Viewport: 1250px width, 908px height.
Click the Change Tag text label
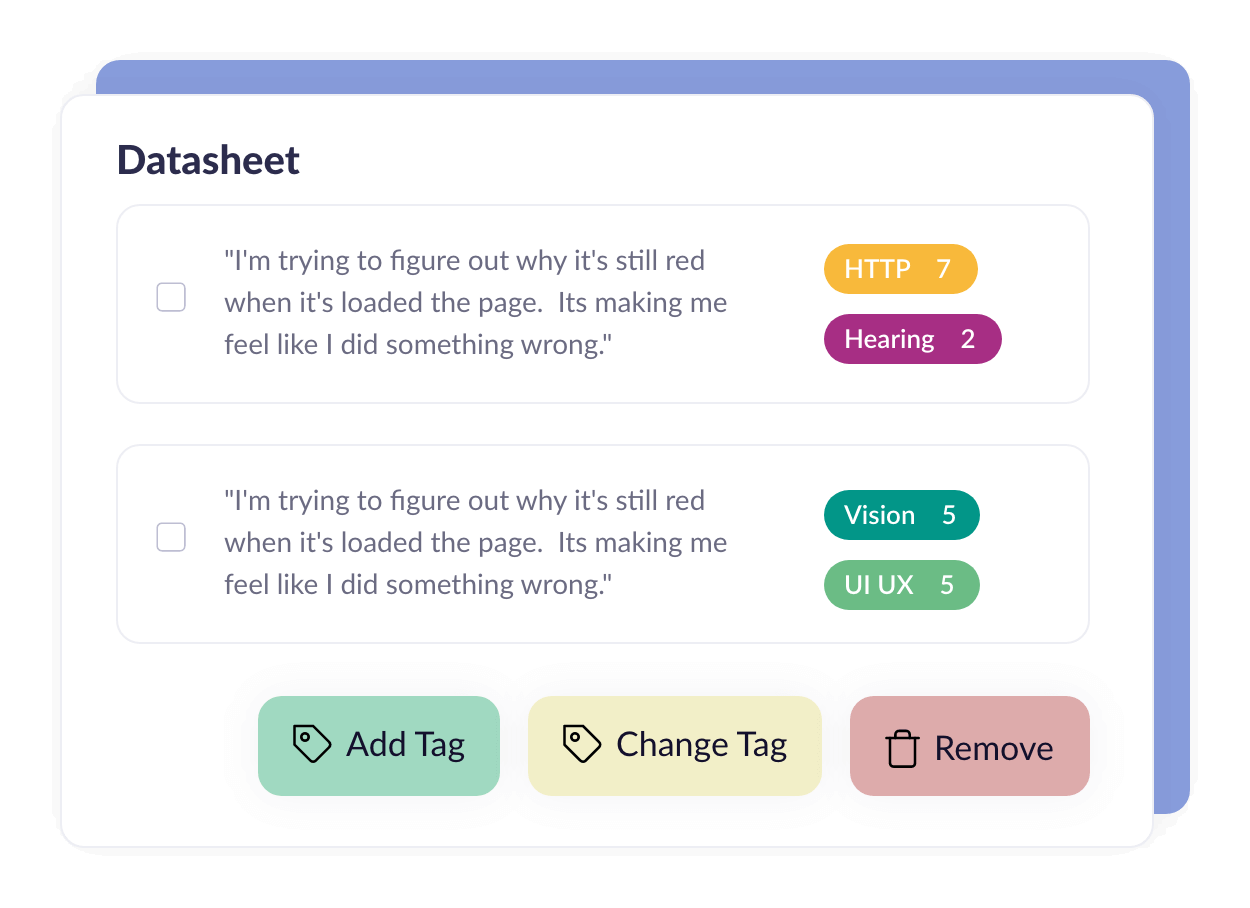(x=702, y=745)
